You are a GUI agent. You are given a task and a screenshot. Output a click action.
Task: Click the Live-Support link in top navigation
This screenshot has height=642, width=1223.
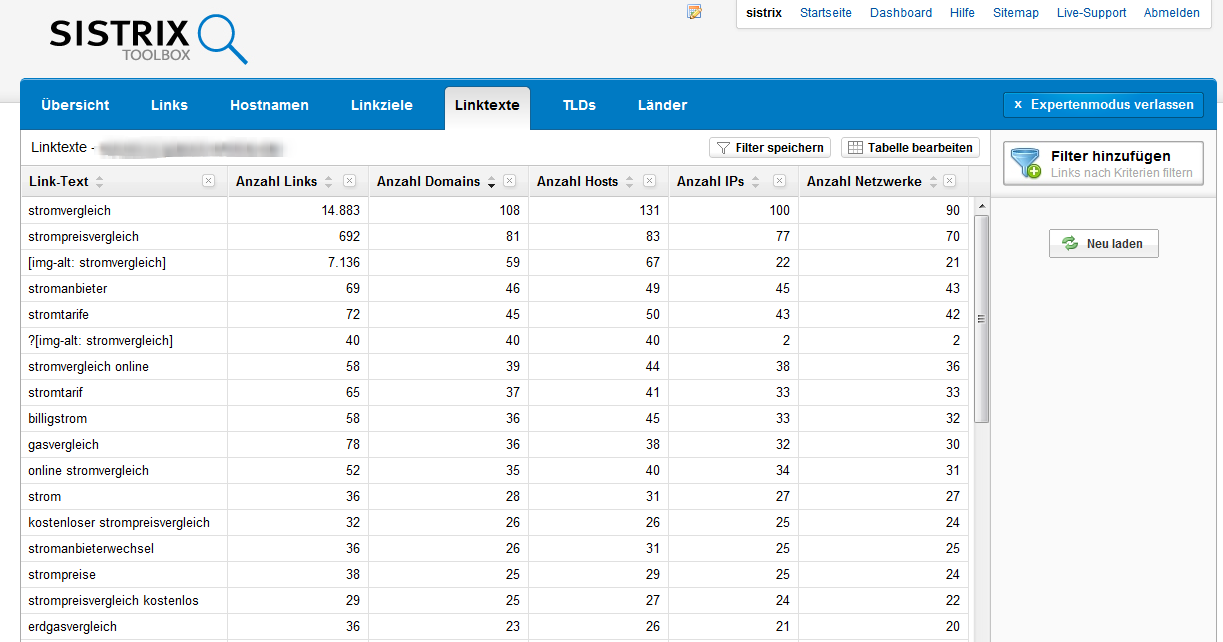pyautogui.click(x=1091, y=13)
